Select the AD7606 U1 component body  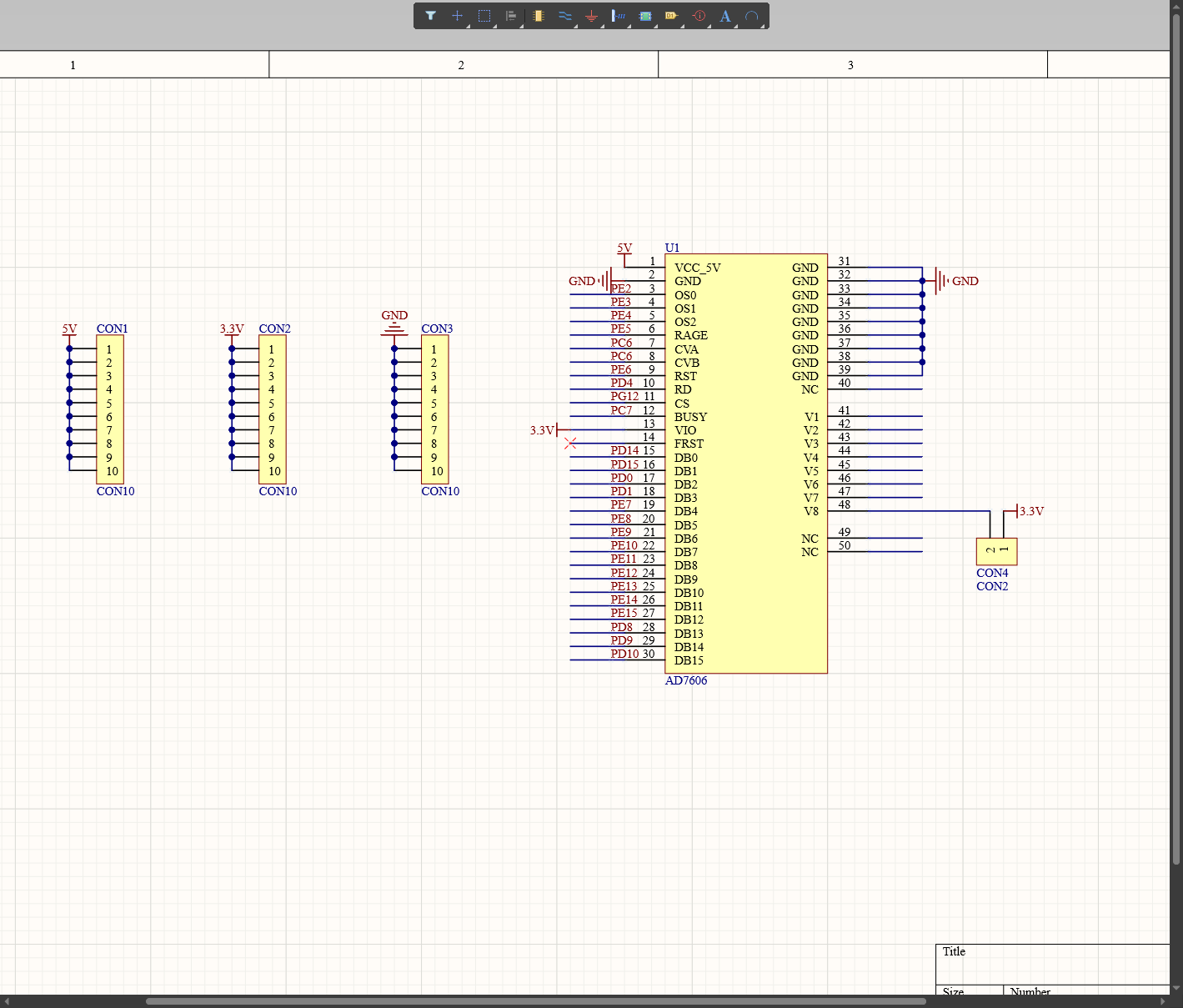[746, 464]
